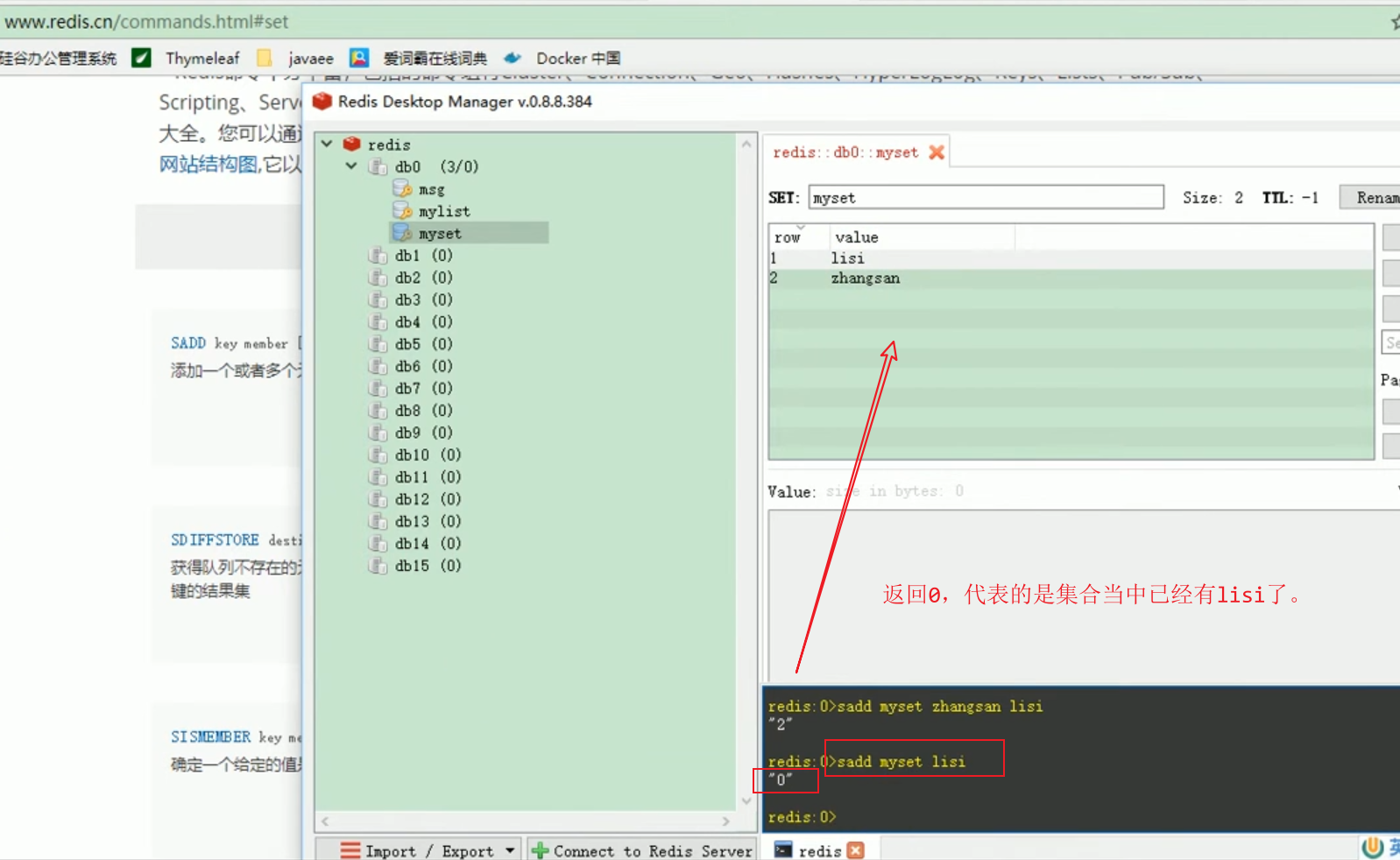The image size is (1400, 860).
Task: Open the Import / Export dropdown arrow
Action: 510,850
